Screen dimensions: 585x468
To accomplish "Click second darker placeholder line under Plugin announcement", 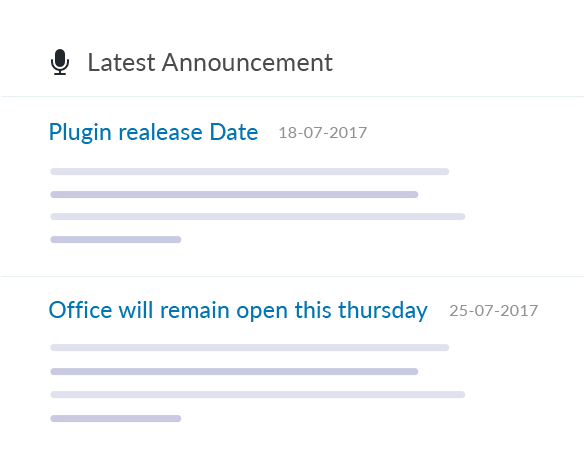I will tap(234, 194).
